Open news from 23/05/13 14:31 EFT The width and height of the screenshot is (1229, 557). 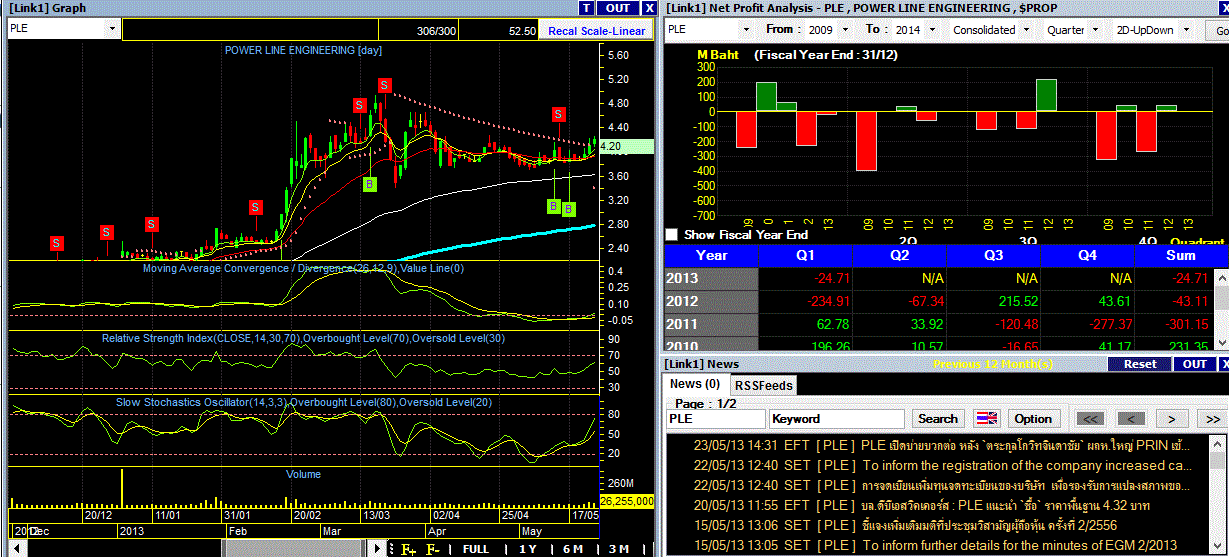[938, 445]
